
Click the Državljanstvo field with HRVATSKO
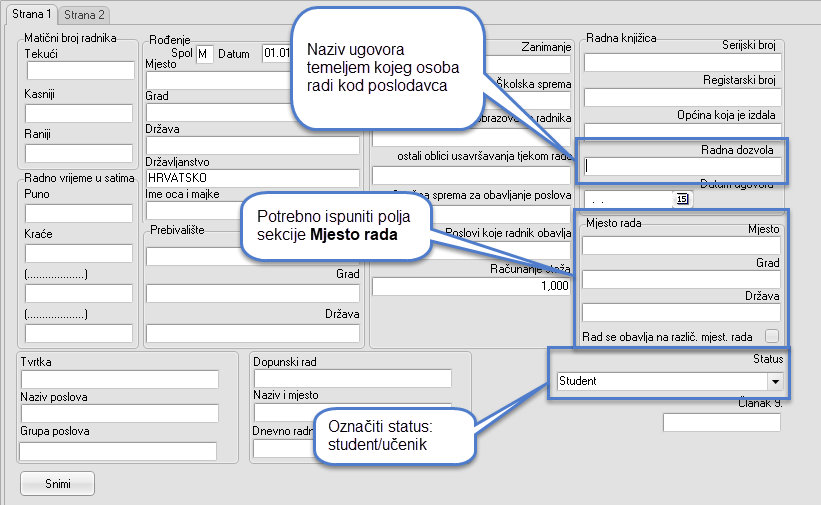tap(253, 178)
